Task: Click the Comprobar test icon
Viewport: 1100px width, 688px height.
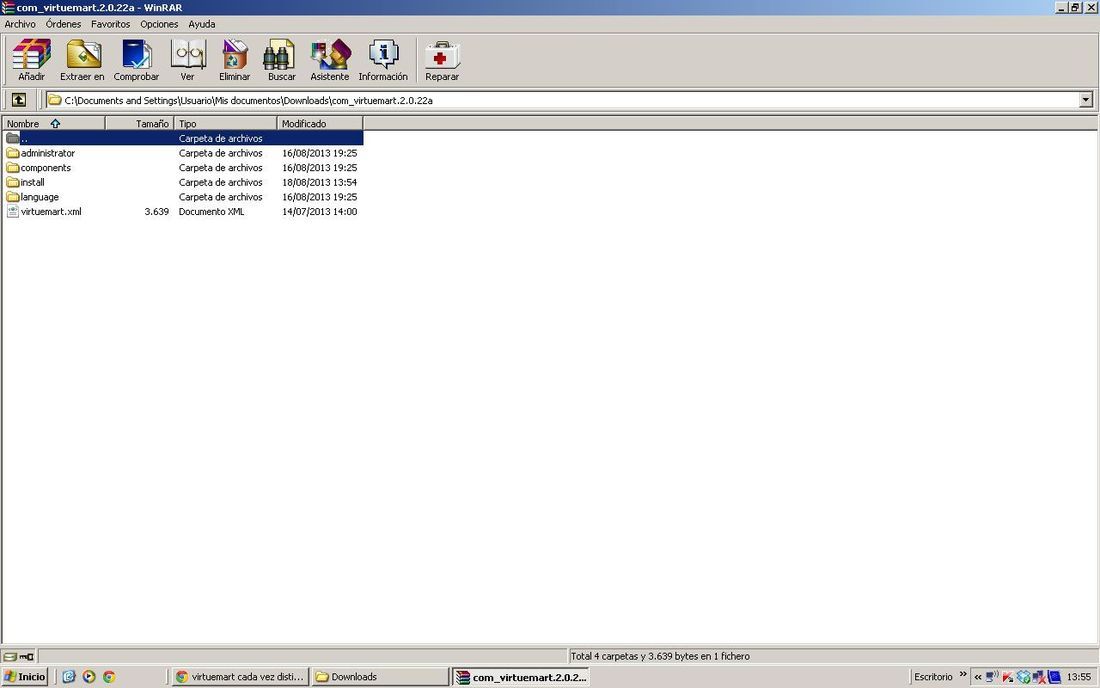Action: pos(136,60)
